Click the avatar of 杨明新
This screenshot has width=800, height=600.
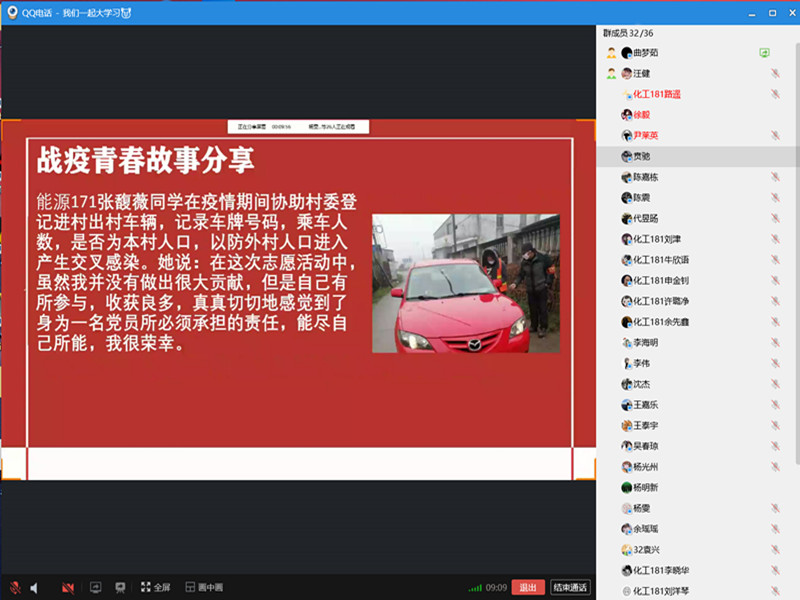[626, 487]
